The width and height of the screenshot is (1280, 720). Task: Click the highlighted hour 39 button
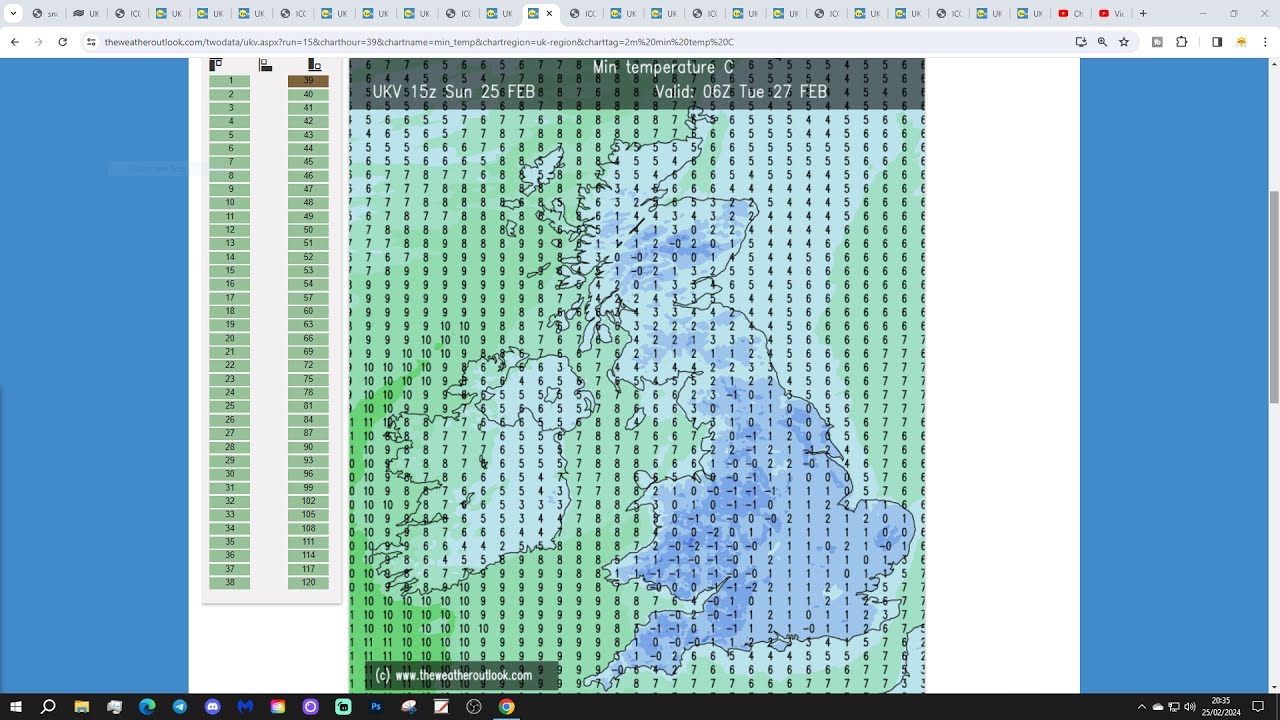coord(308,81)
